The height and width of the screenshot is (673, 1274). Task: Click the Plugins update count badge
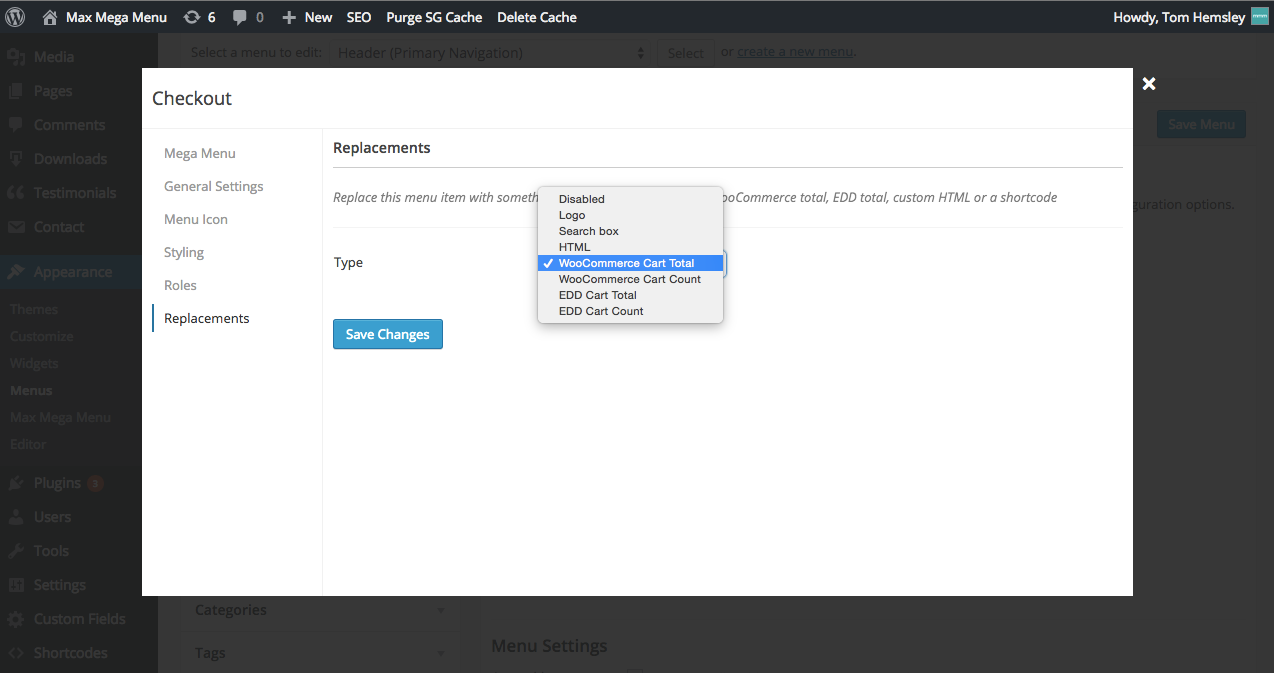pyautogui.click(x=96, y=483)
